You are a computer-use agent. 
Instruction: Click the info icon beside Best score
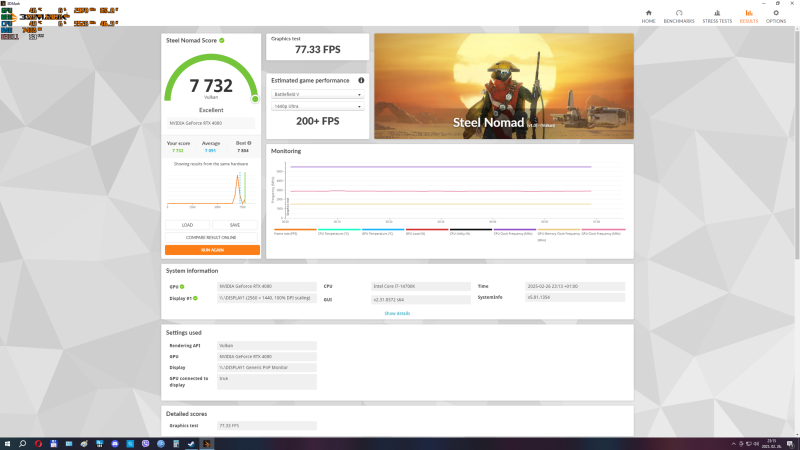pyautogui.click(x=249, y=143)
